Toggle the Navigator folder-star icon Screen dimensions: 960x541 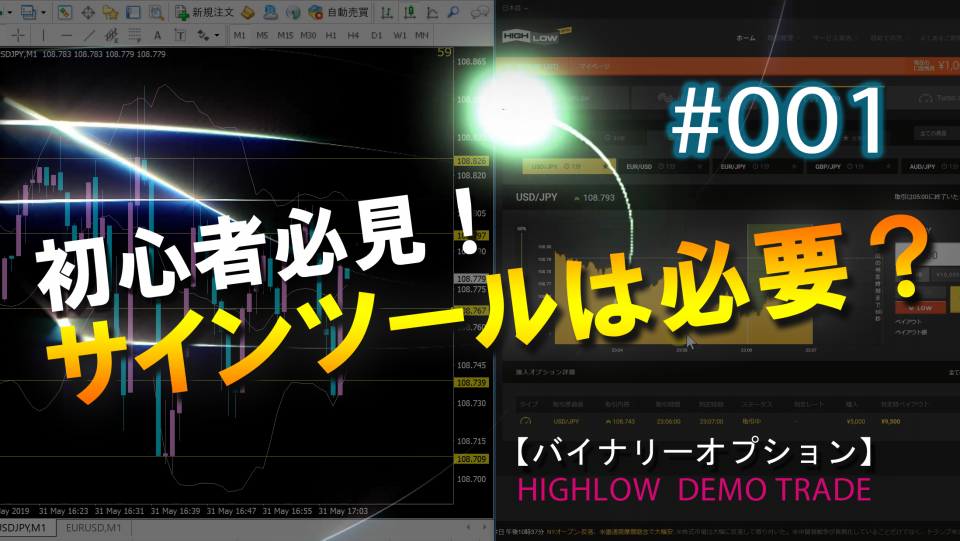tap(110, 12)
